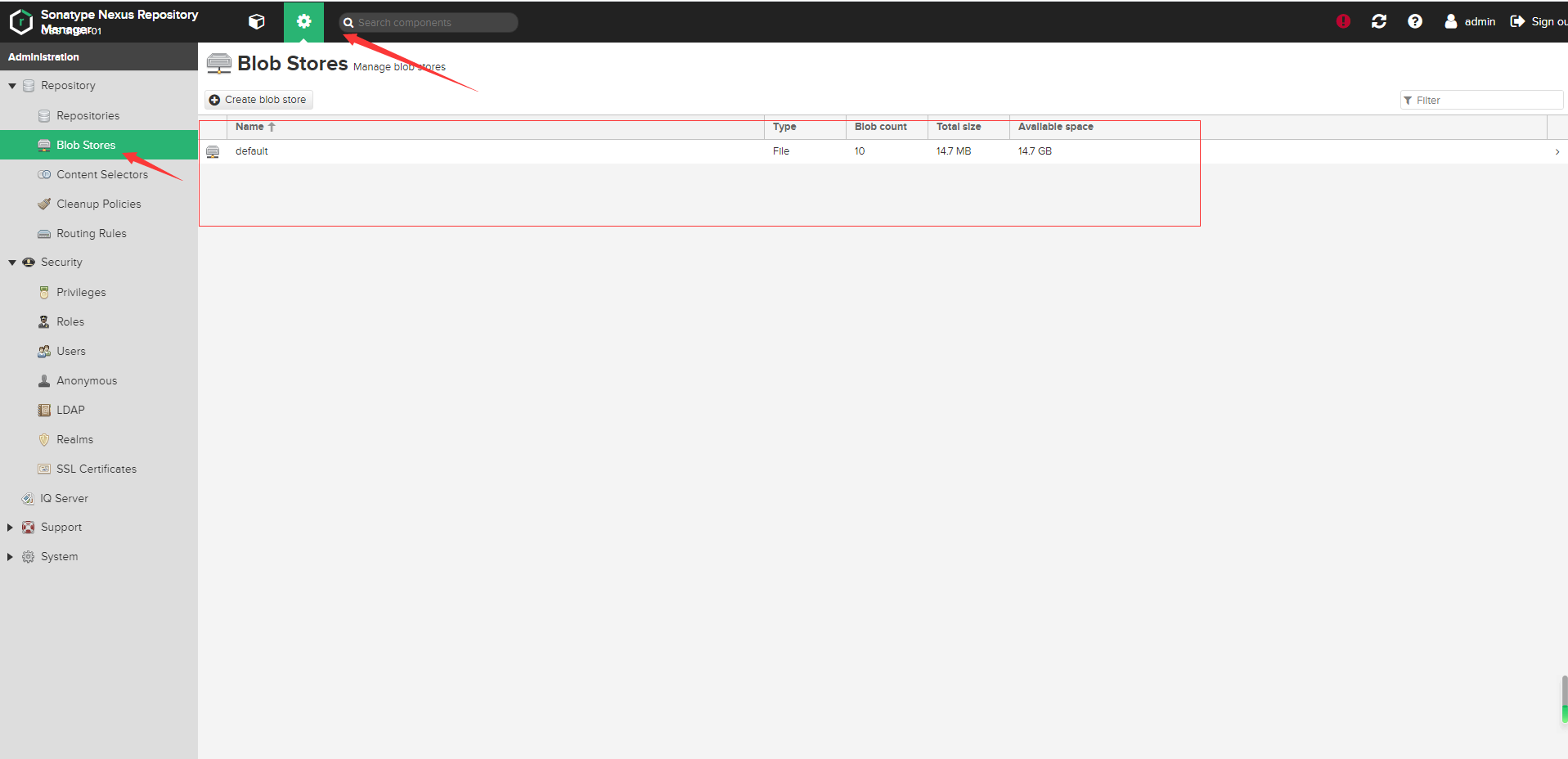Open default blob store details chevron
Image resolution: width=1568 pixels, height=759 pixels.
tap(1557, 152)
